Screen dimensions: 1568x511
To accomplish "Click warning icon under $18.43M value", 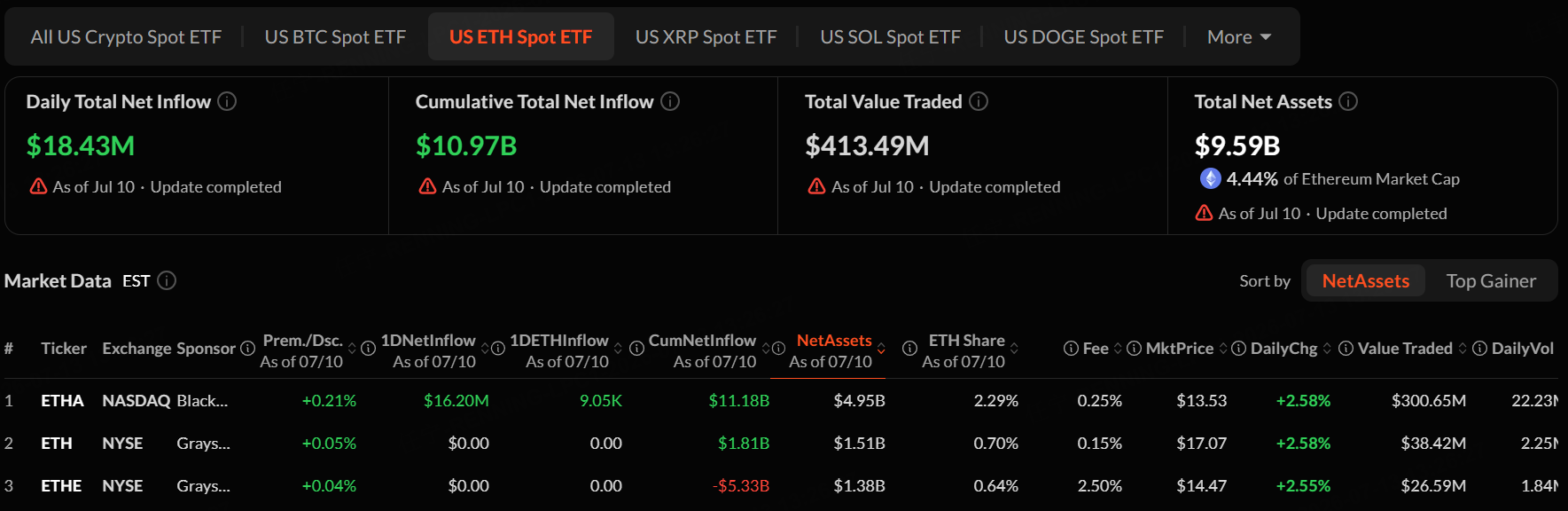I will pyautogui.click(x=38, y=186).
